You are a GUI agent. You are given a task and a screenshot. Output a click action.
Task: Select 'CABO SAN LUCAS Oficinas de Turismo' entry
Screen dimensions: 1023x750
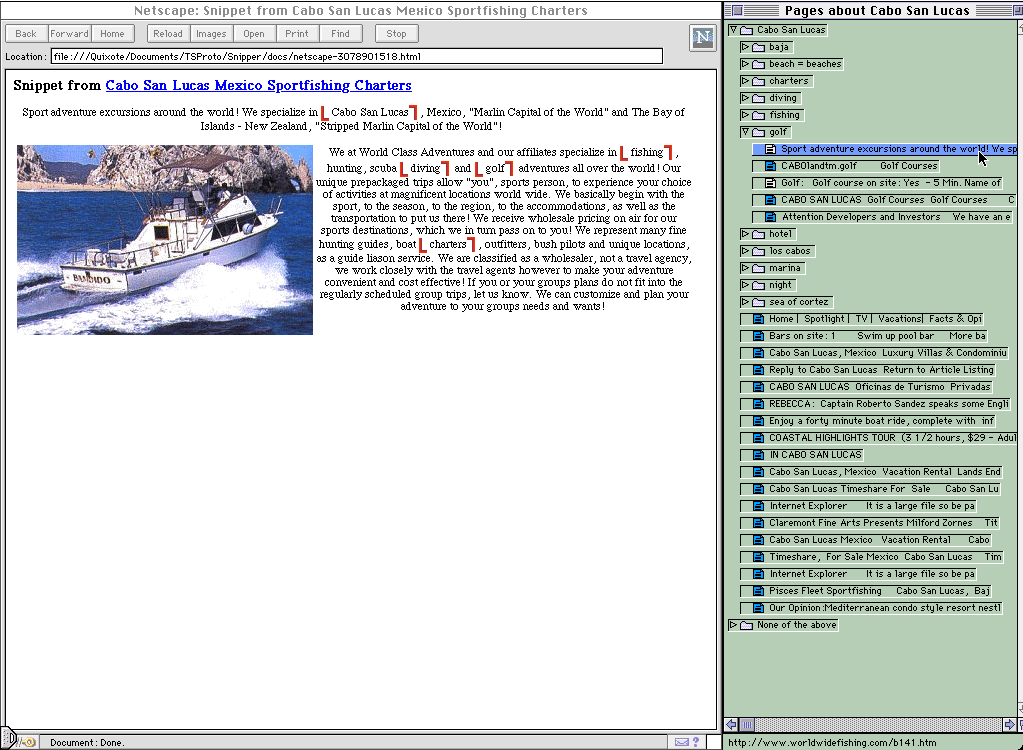[867, 387]
